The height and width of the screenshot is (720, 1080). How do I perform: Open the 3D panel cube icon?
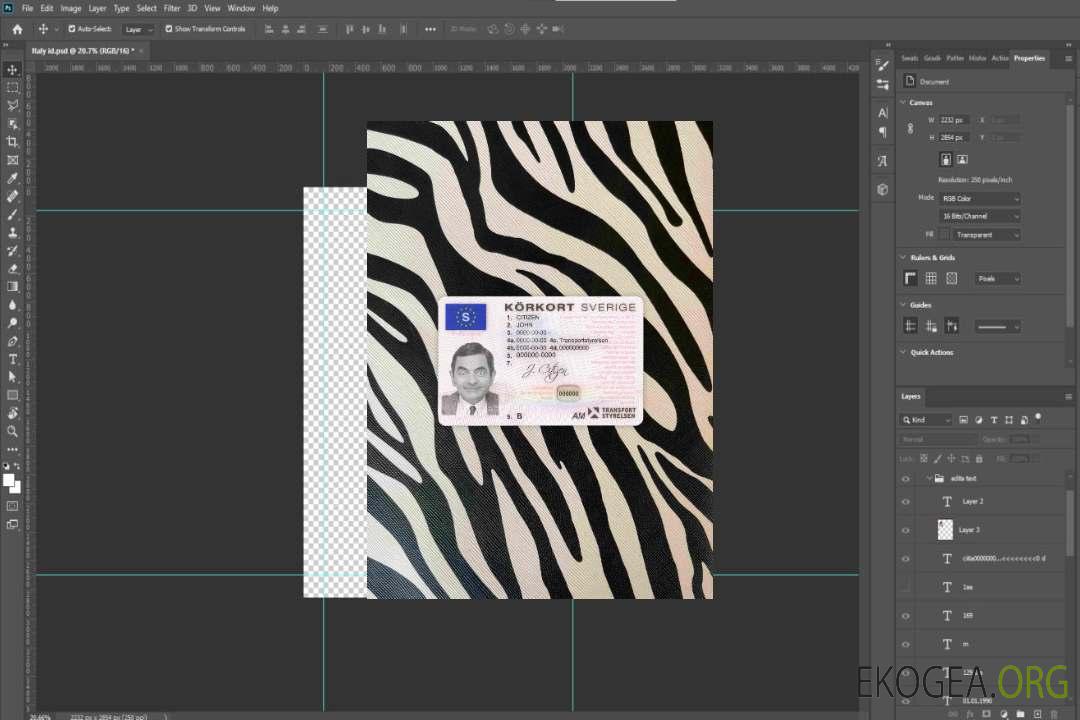click(882, 189)
